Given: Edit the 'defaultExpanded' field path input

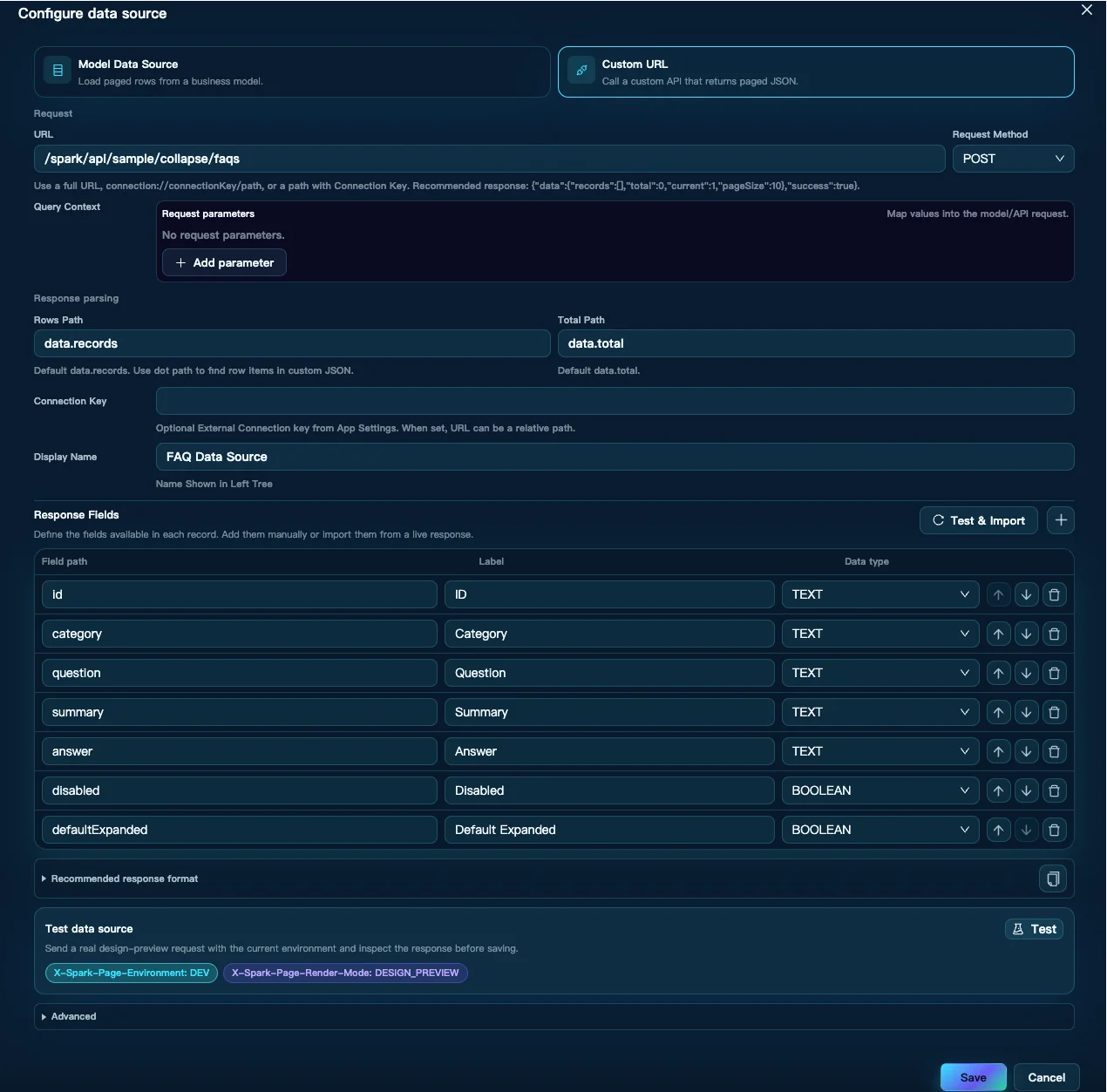Looking at the screenshot, I should pos(239,830).
